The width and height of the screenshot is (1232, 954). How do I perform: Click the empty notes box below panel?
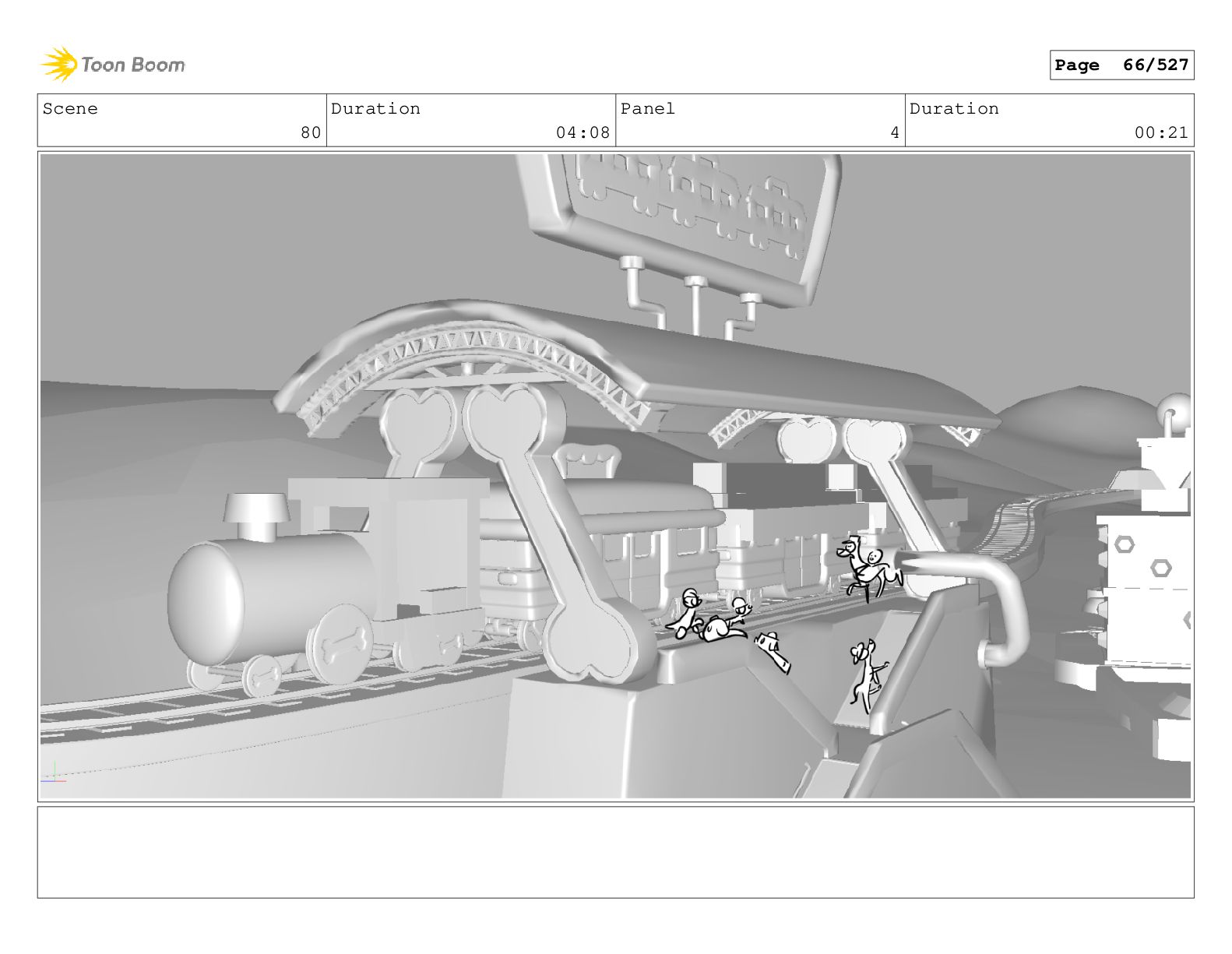point(615,852)
